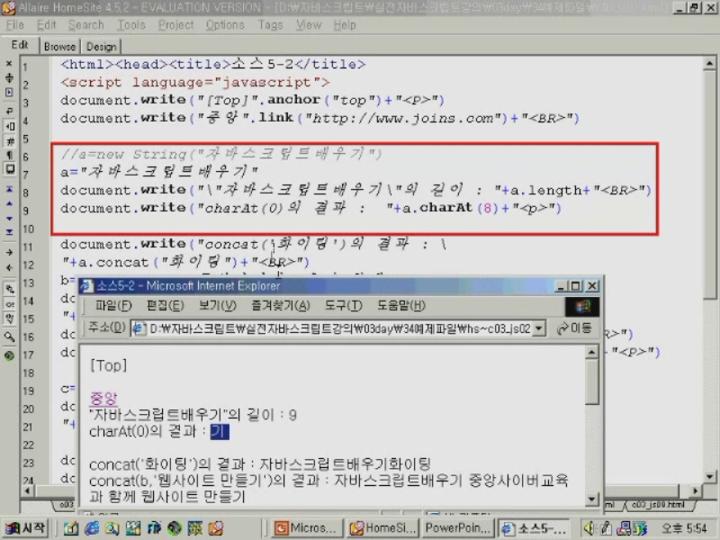Screen dimensions: 720x540
Task: Open the c03_js09.html document tab
Action: tap(658, 505)
